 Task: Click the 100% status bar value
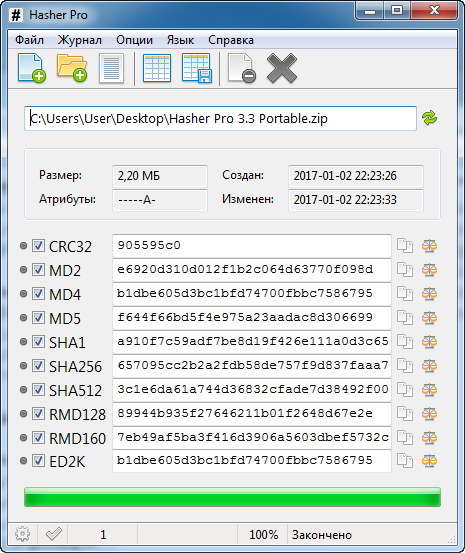tap(264, 535)
